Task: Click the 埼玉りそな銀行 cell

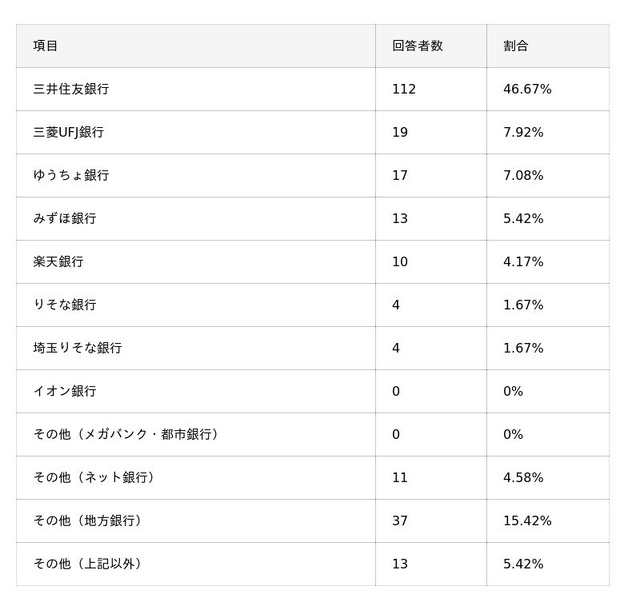Action: [77, 348]
